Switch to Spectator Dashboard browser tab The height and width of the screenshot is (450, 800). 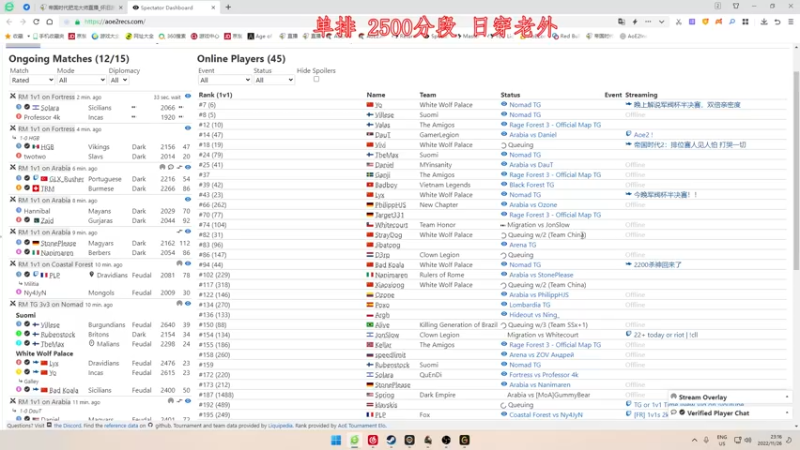(x=173, y=8)
